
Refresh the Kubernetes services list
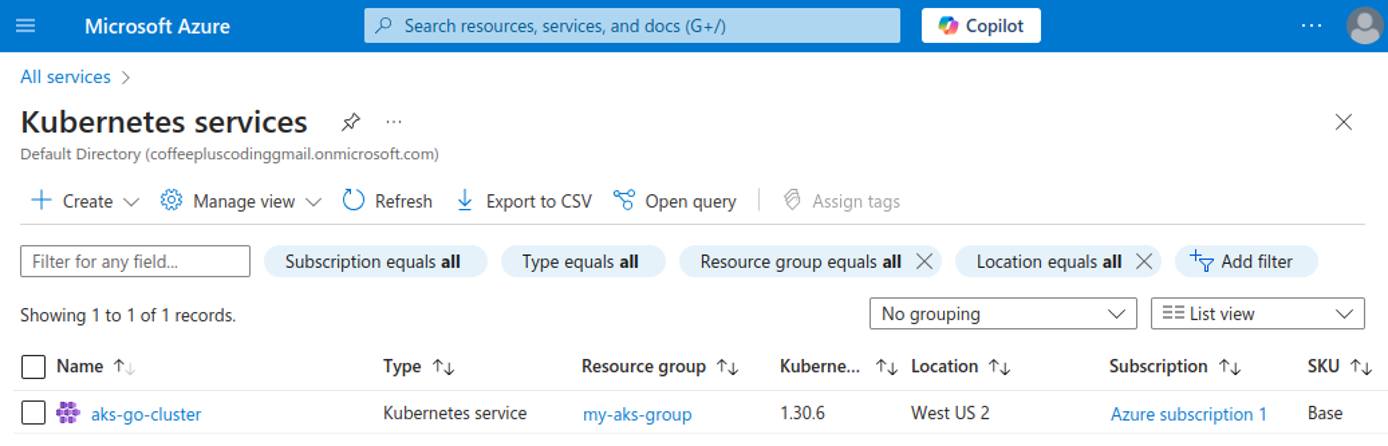pyautogui.click(x=388, y=201)
